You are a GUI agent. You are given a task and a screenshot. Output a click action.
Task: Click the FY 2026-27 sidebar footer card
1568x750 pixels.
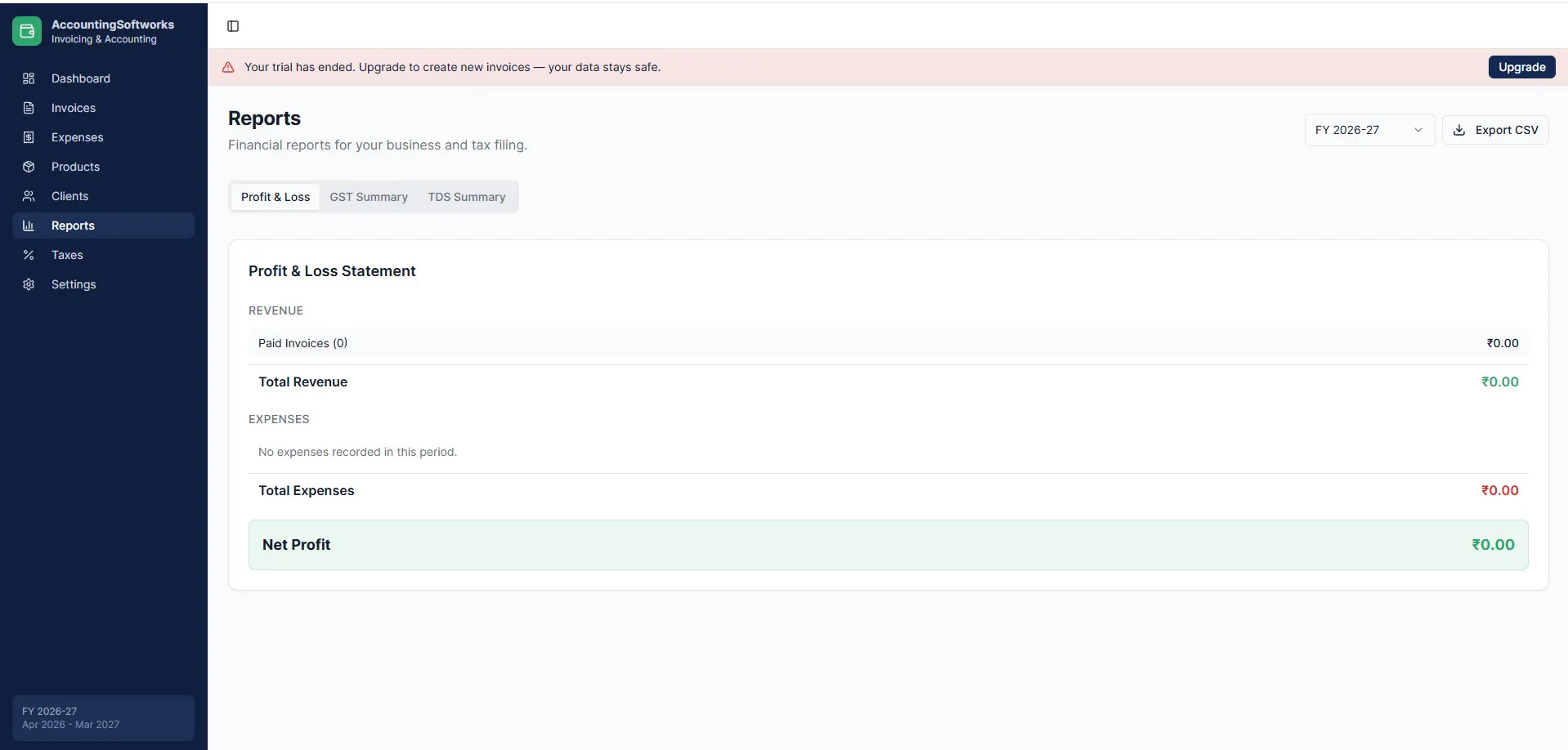tap(103, 718)
